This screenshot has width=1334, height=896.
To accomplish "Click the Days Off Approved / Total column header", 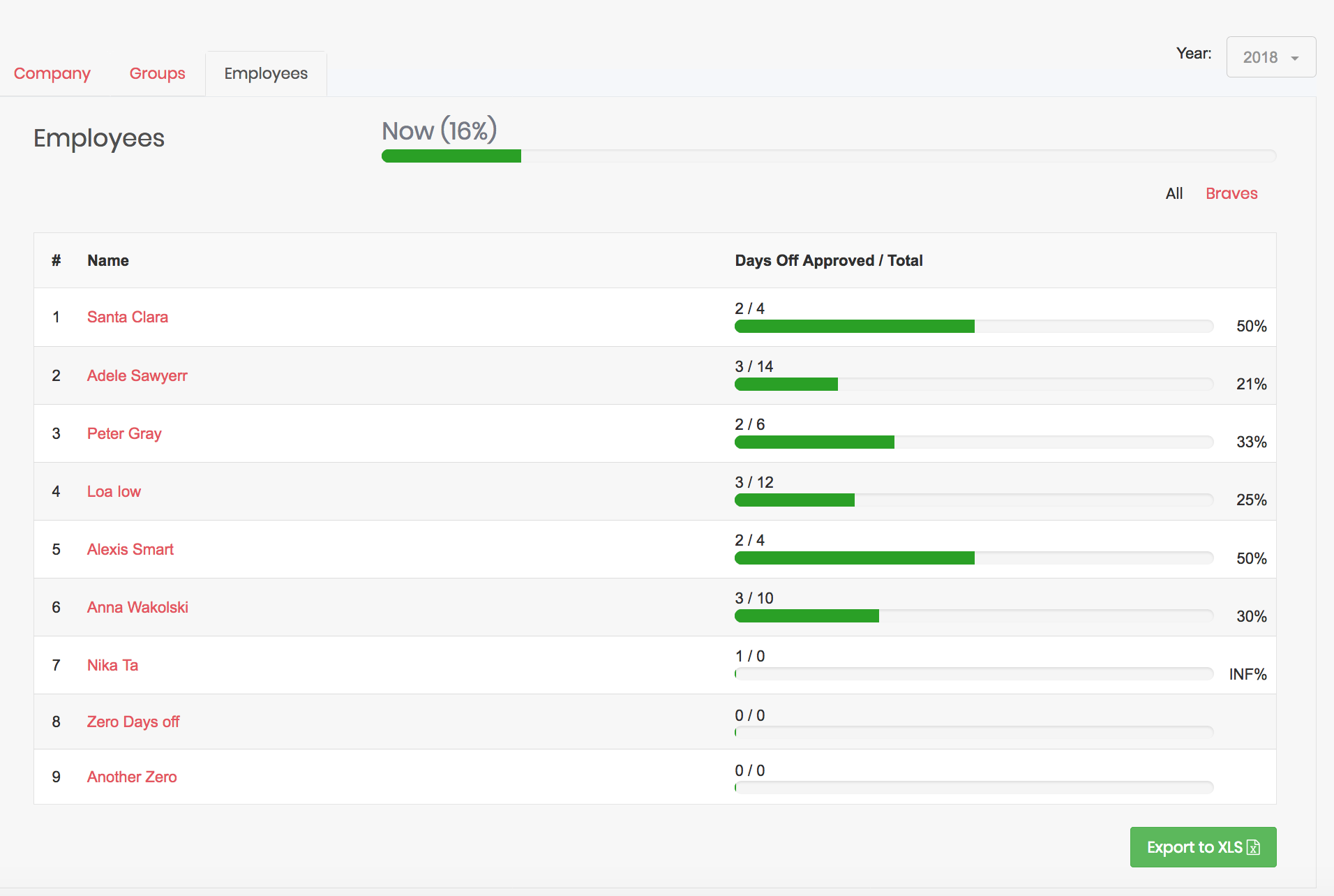I will tap(829, 260).
